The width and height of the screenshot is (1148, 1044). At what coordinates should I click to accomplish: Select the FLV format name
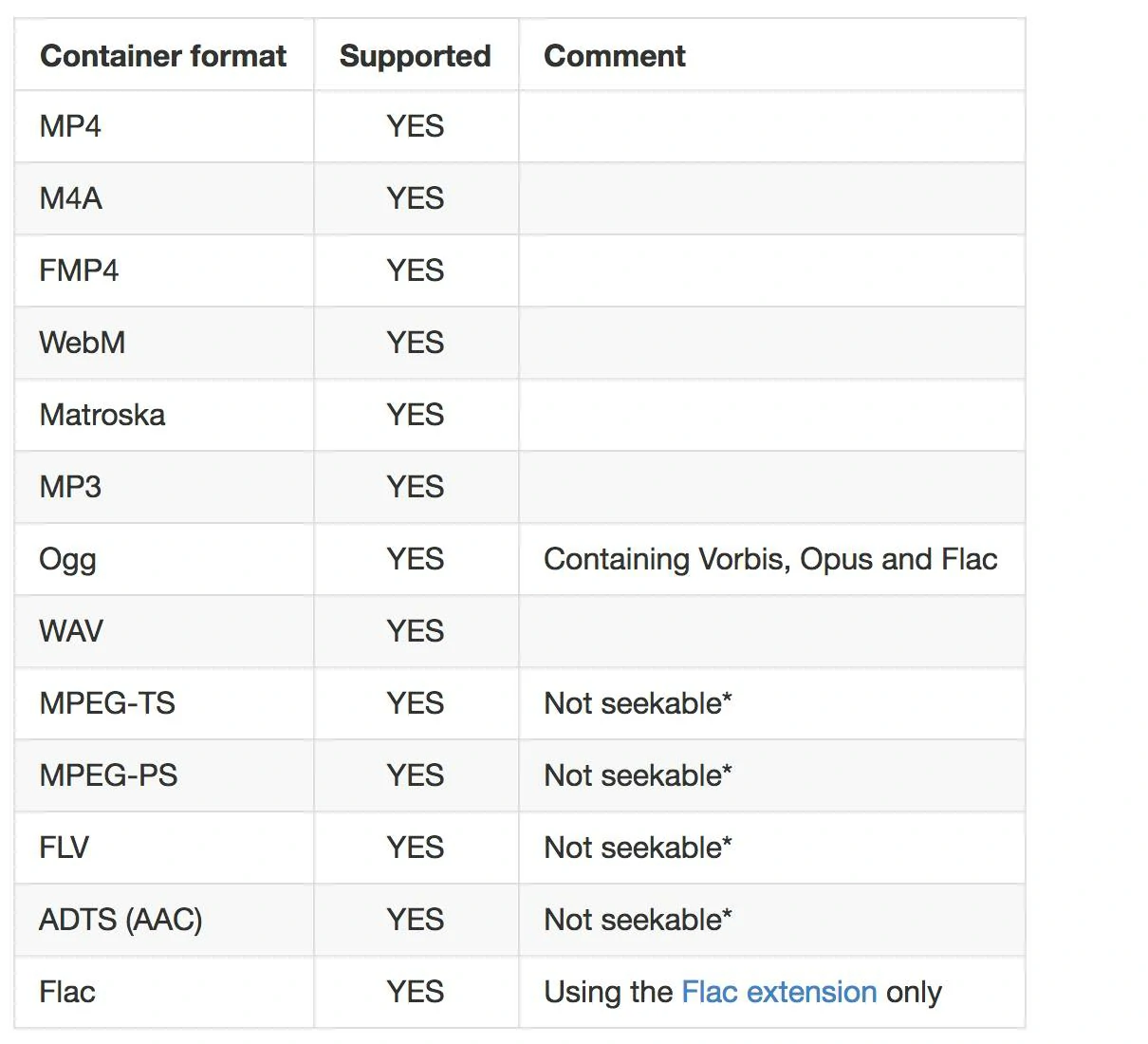(65, 848)
